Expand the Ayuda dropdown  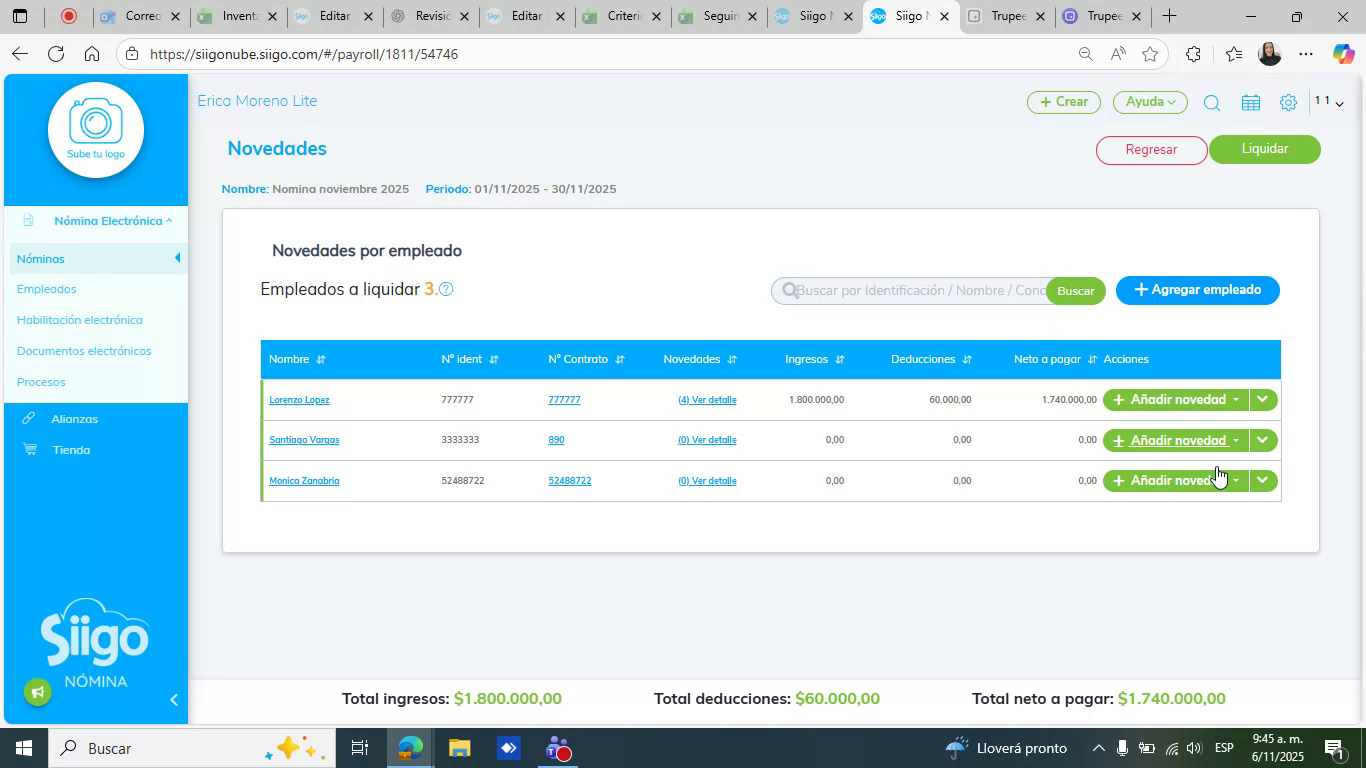1150,102
